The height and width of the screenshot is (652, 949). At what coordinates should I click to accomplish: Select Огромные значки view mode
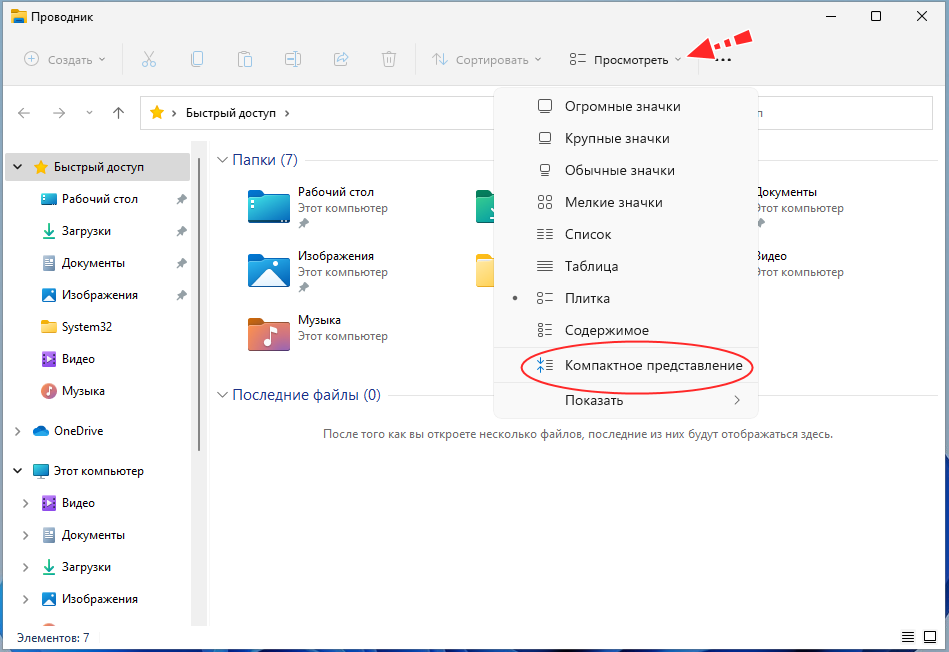point(622,106)
